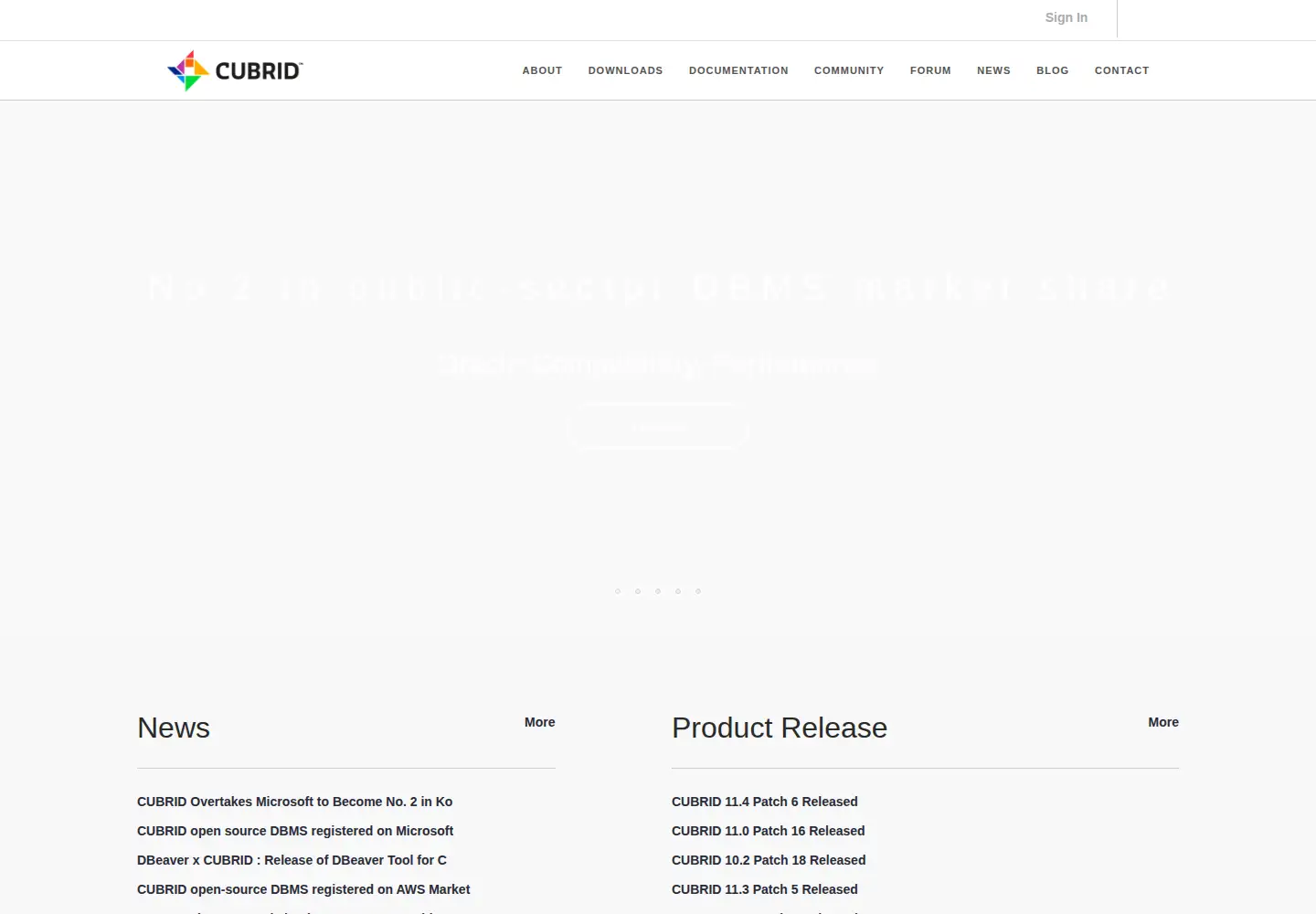Click More beside the News heading
The height and width of the screenshot is (914, 1316).
(540, 722)
